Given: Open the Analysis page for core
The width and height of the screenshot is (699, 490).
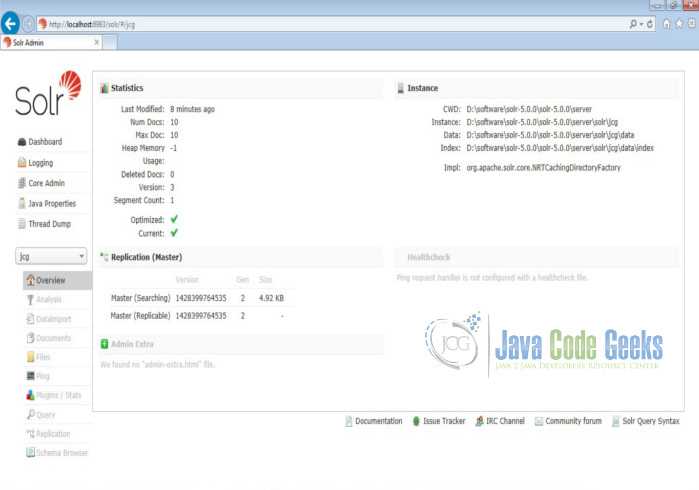Looking at the screenshot, I should [x=49, y=300].
